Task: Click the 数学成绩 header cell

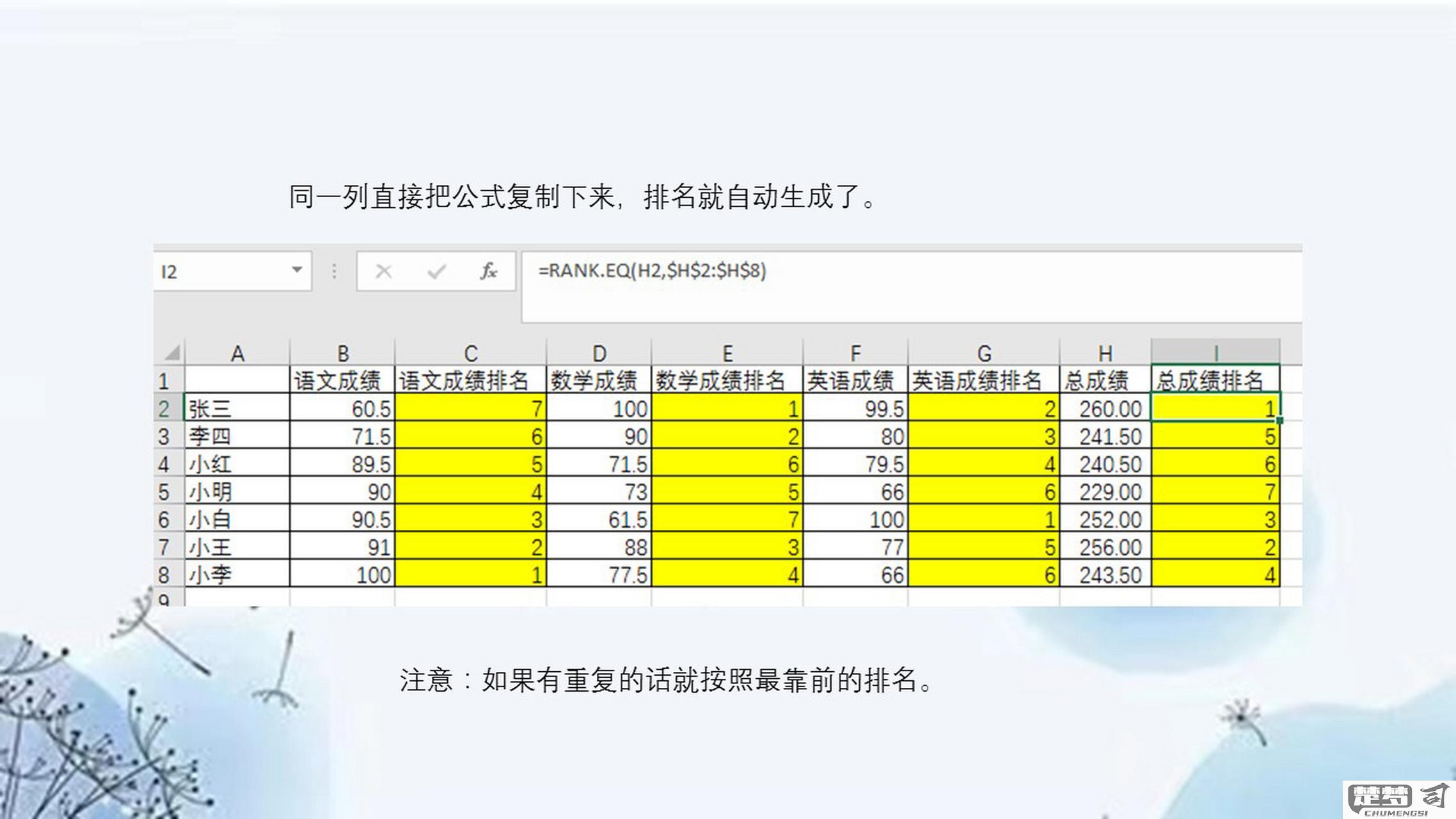Action: pos(599,381)
